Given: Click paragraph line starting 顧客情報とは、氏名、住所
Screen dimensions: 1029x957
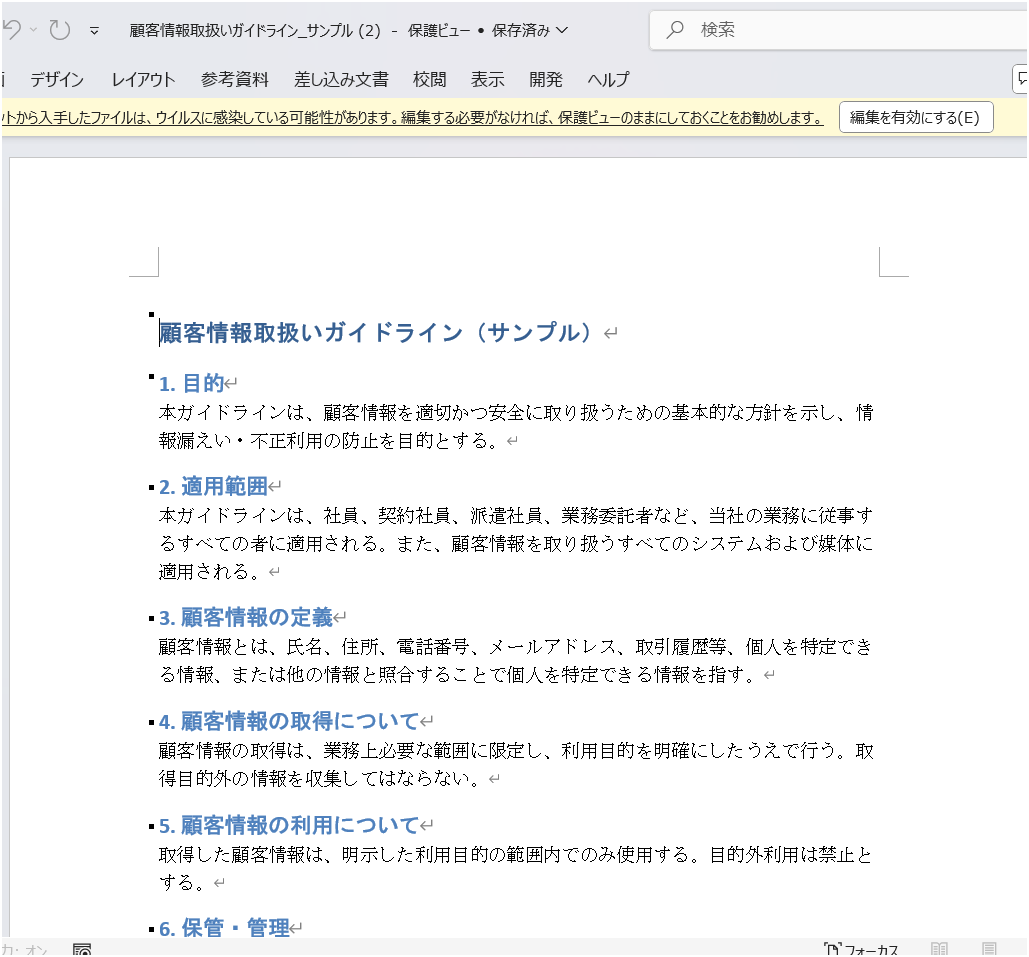Looking at the screenshot, I should pyautogui.click(x=516, y=647).
